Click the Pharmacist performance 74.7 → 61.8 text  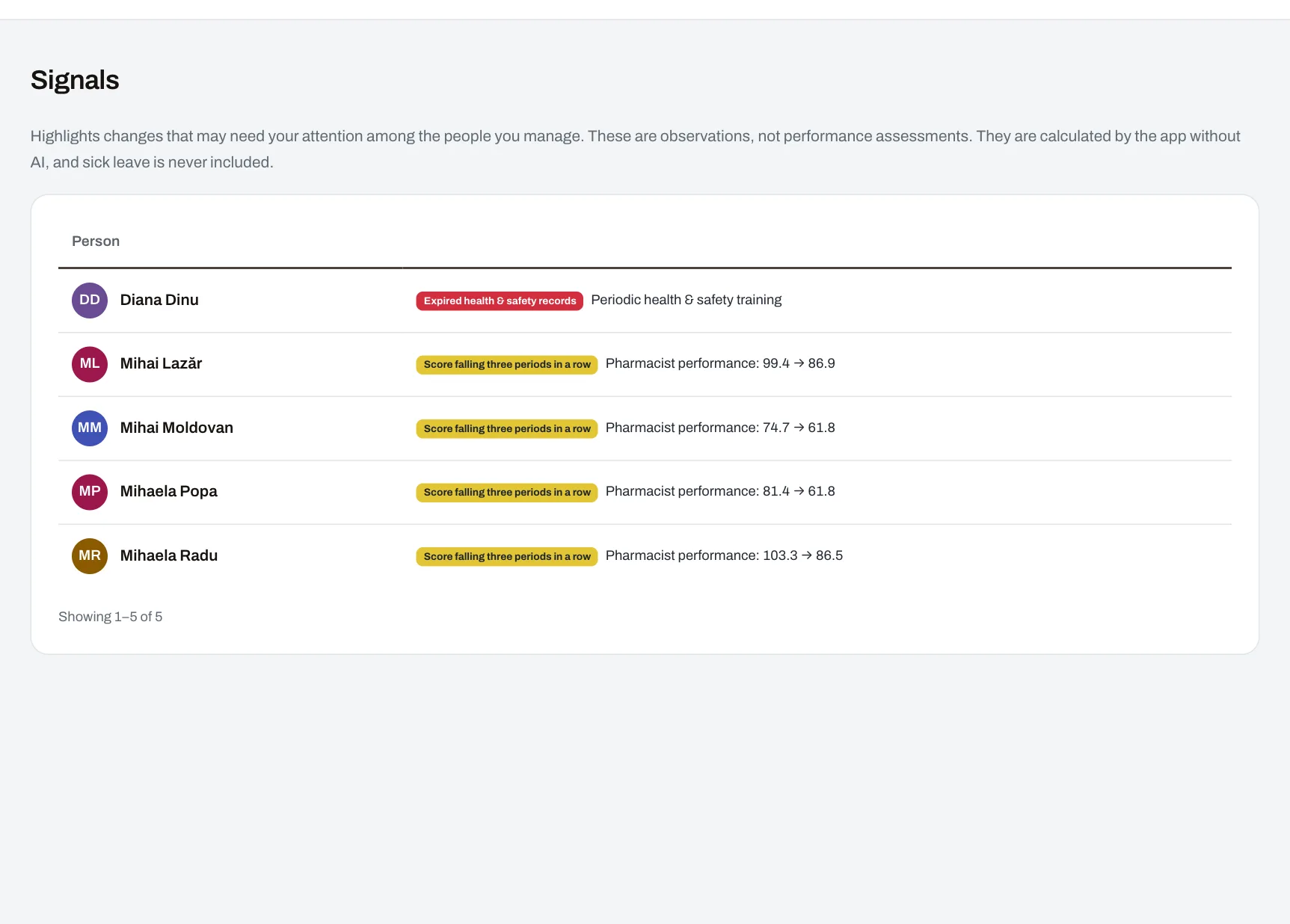tap(720, 428)
